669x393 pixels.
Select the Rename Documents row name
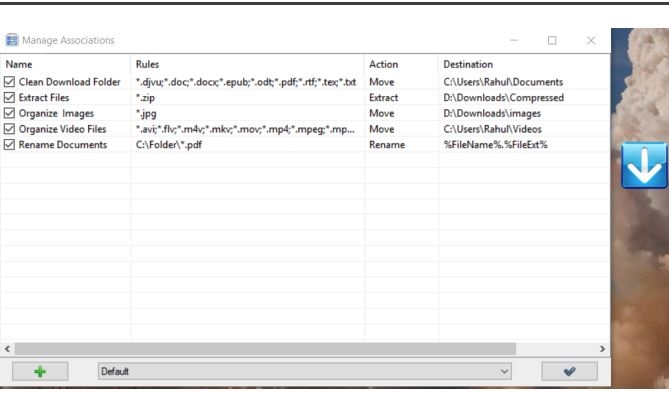[x=63, y=145]
